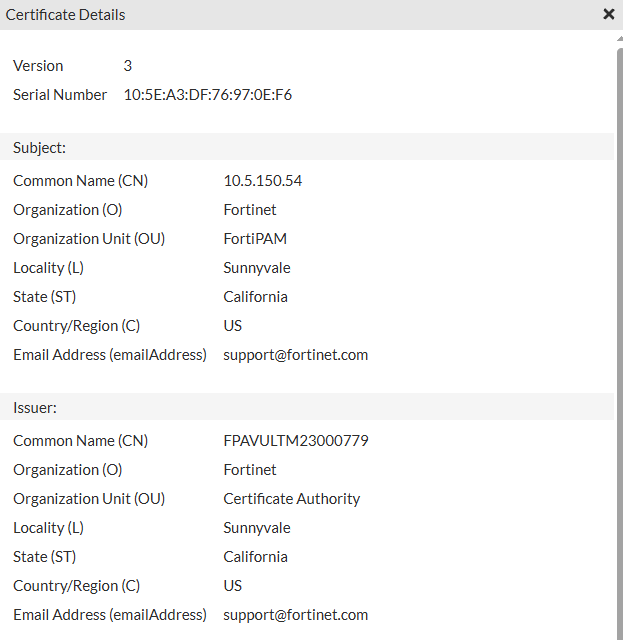Viewport: 623px width, 640px height.
Task: Click the issuer common name FPAVULTM23000779
Action: pos(296,441)
